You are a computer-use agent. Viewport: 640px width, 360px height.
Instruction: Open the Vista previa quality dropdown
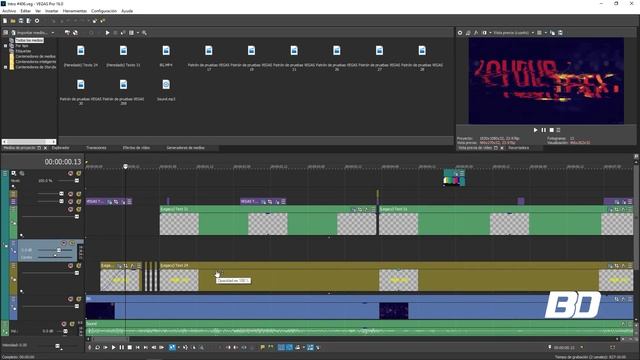click(x=533, y=33)
